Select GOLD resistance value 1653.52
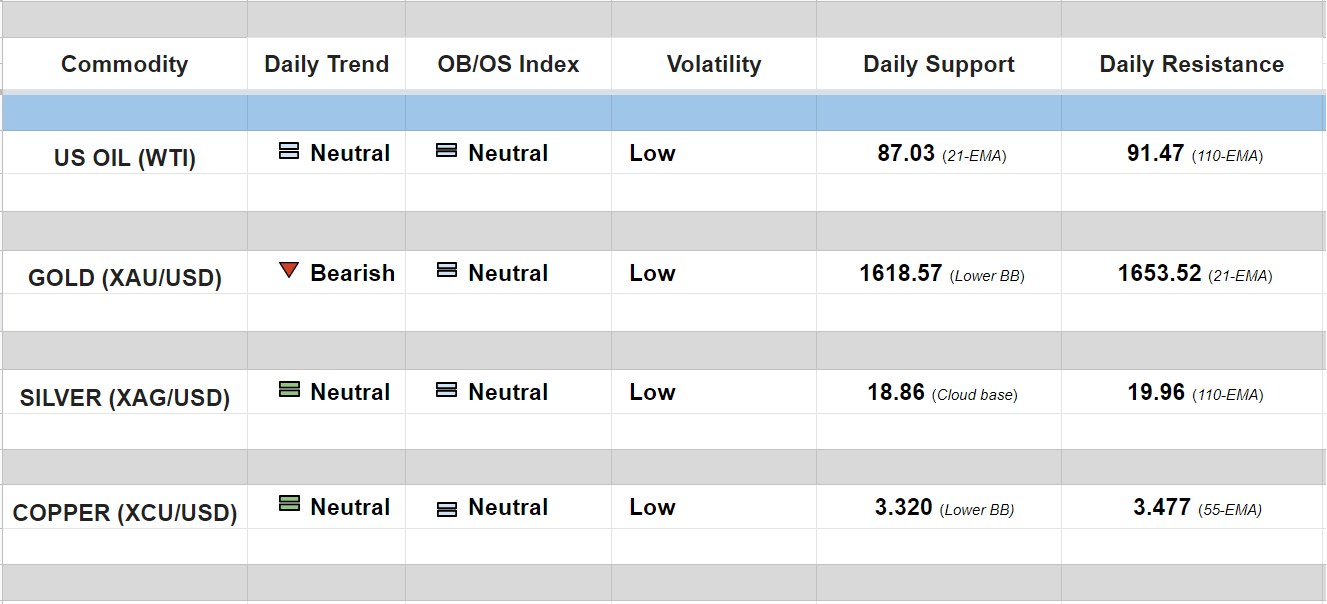Screen dimensions: 1327x604 (1160, 273)
